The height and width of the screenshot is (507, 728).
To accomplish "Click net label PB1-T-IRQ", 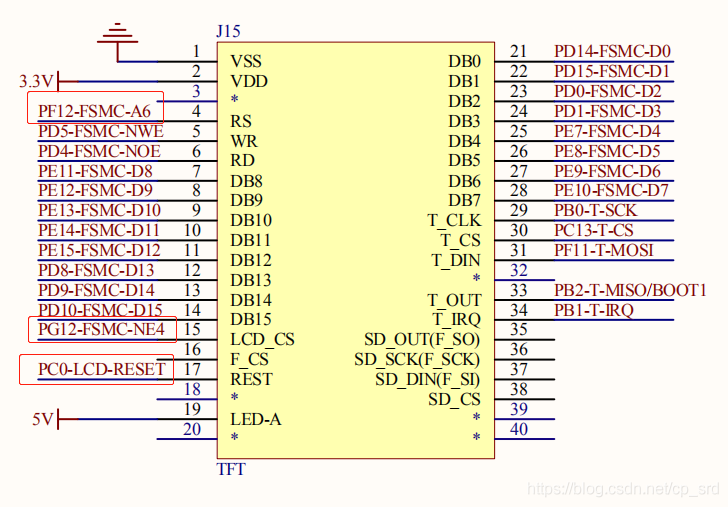I will [594, 310].
